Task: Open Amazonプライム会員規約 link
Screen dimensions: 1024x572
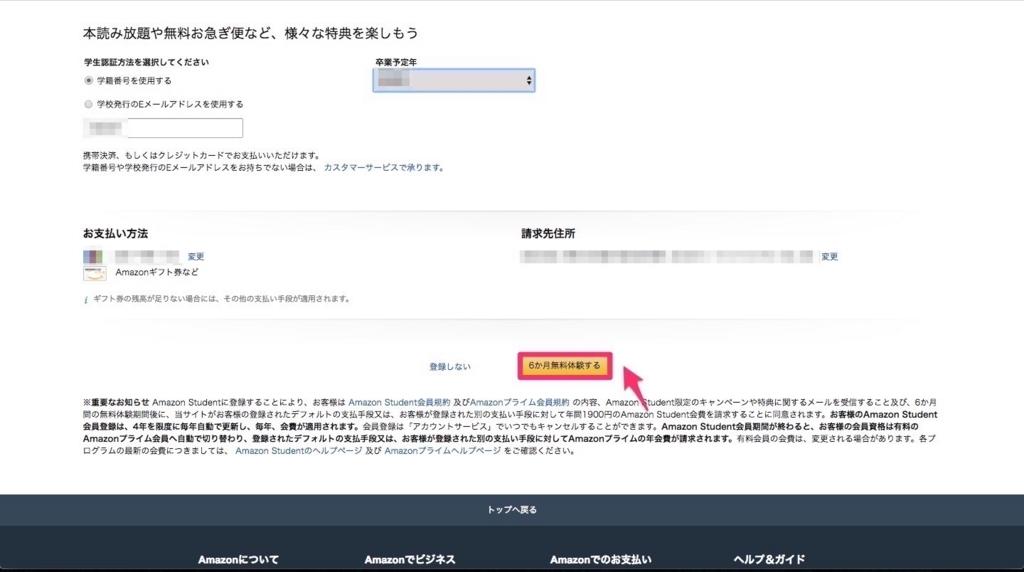Action: 519,402
